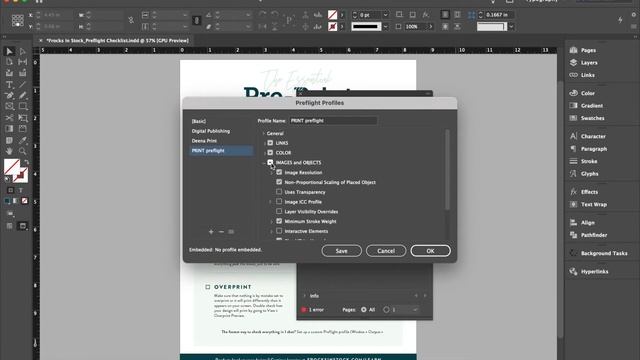Toggle the LINKS category checkbox
This screenshot has height=360, width=640.
pos(270,143)
